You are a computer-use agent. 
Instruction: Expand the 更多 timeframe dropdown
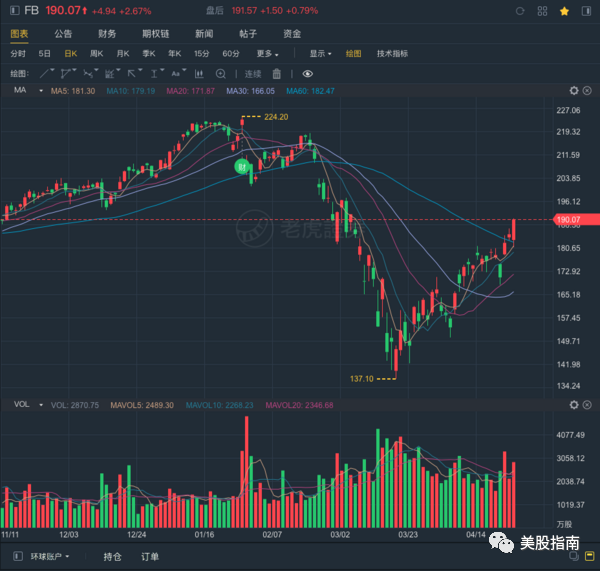pyautogui.click(x=267, y=53)
